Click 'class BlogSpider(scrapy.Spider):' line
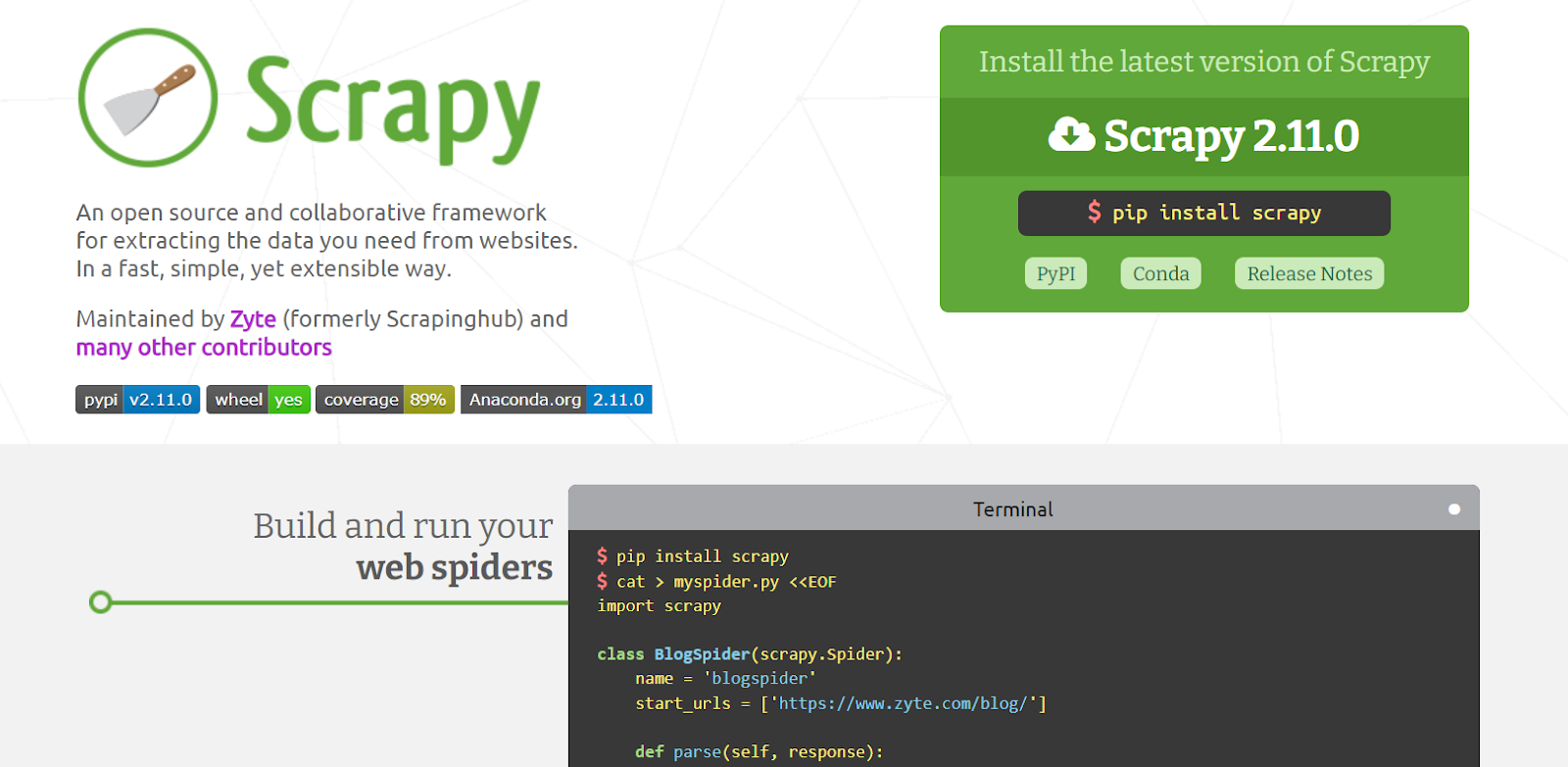The width and height of the screenshot is (1568, 767). [x=750, y=654]
